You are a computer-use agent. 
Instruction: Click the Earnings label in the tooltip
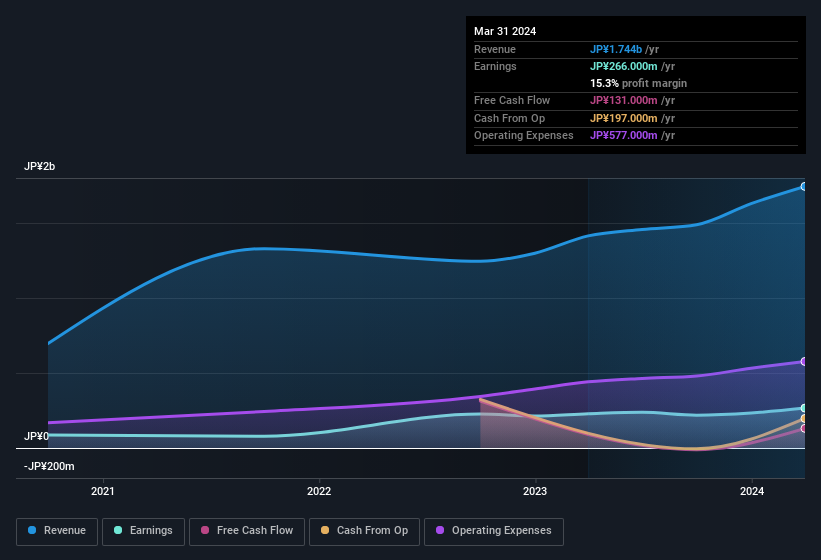(495, 66)
